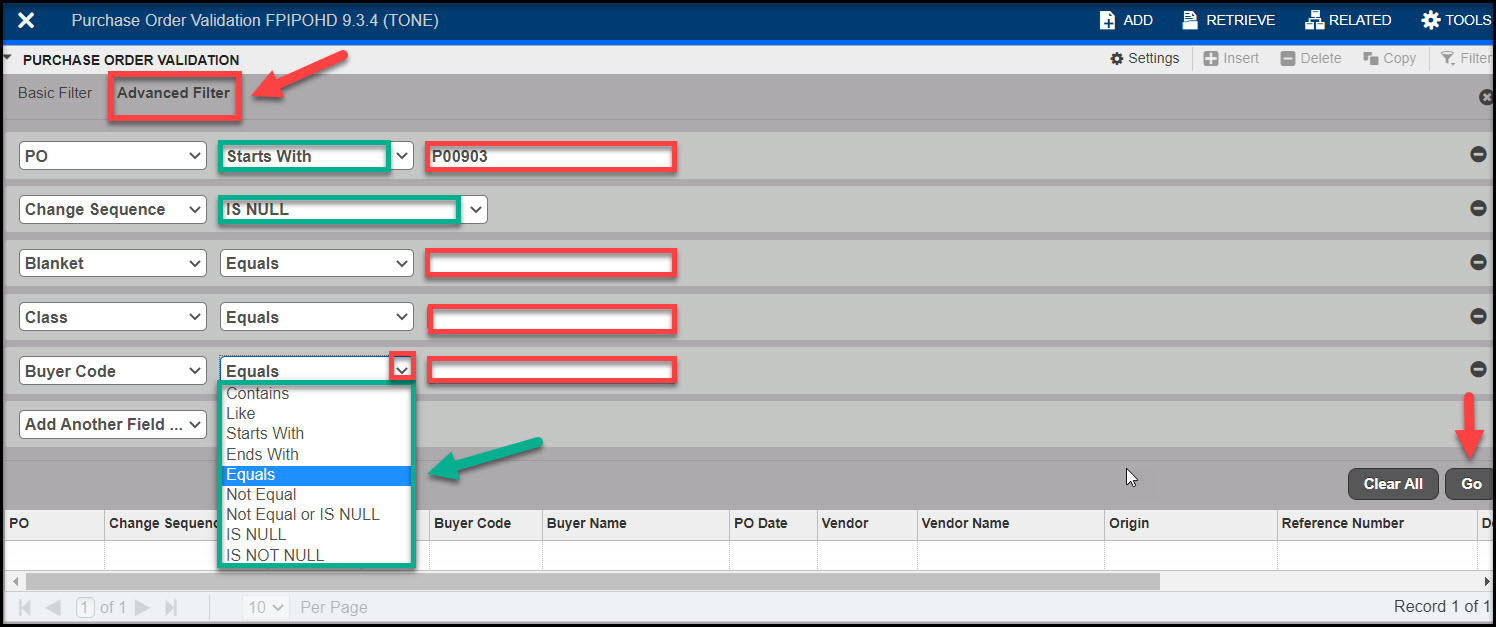Open the IS NULL operator dropdown
Viewport: 1496px width, 627px height.
(353, 209)
